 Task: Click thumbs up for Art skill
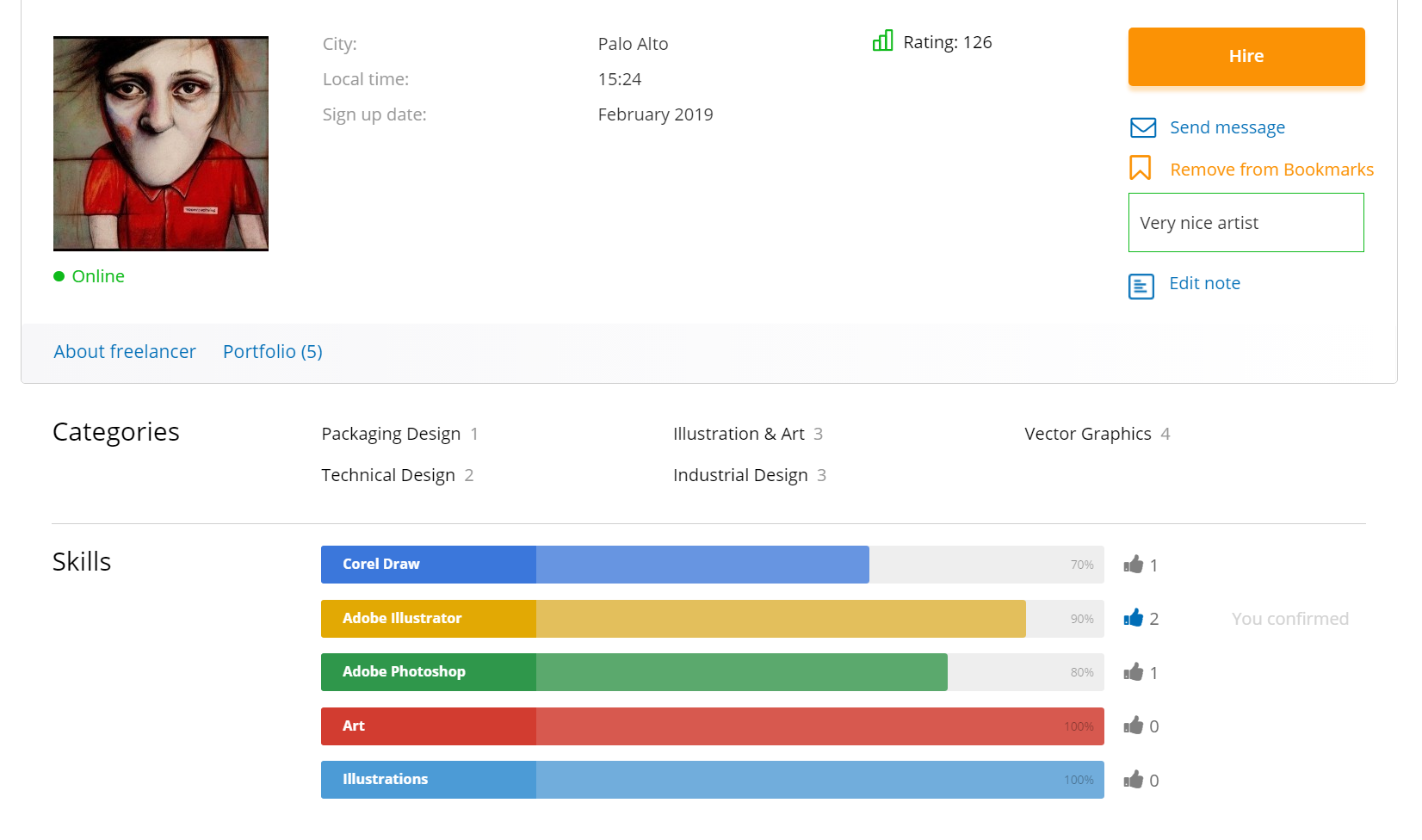pos(1133,726)
